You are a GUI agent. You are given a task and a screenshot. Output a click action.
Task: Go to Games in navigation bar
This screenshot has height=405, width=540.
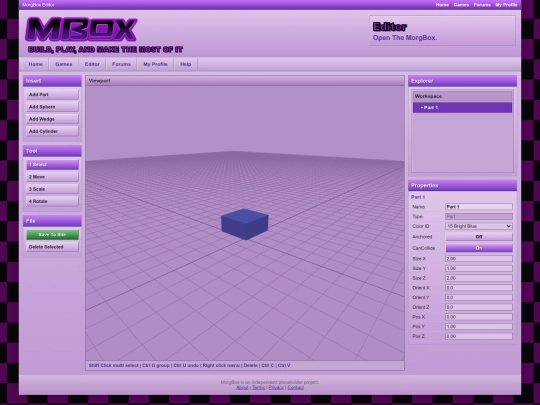[64, 64]
